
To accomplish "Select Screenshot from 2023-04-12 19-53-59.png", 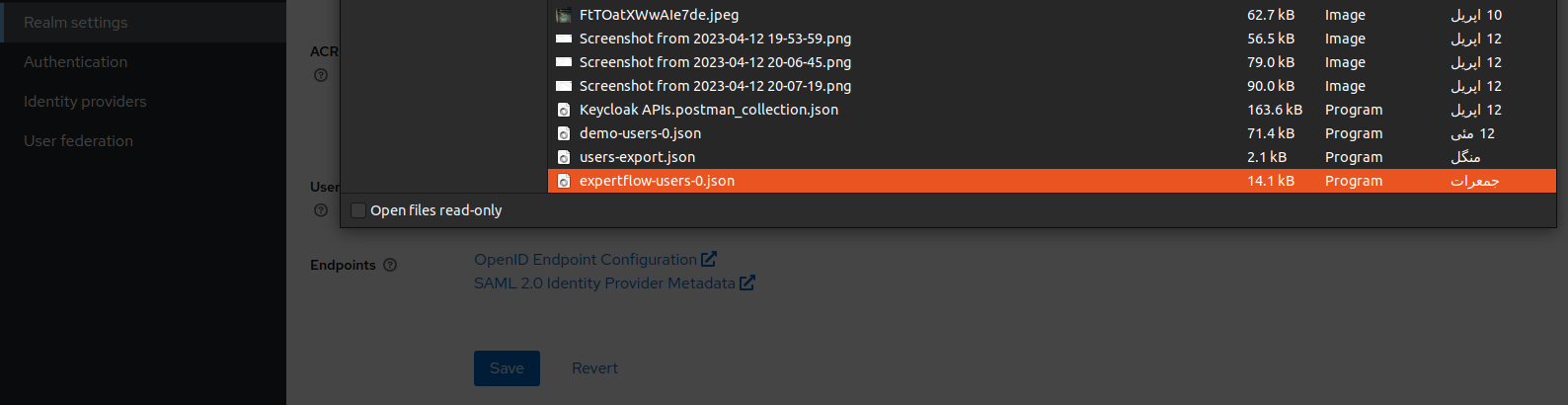I will pyautogui.click(x=715, y=39).
